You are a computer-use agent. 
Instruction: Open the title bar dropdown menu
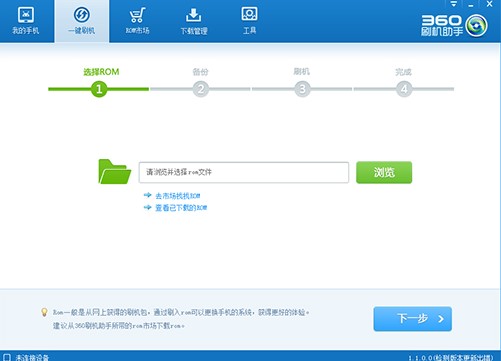tap(454, 4)
